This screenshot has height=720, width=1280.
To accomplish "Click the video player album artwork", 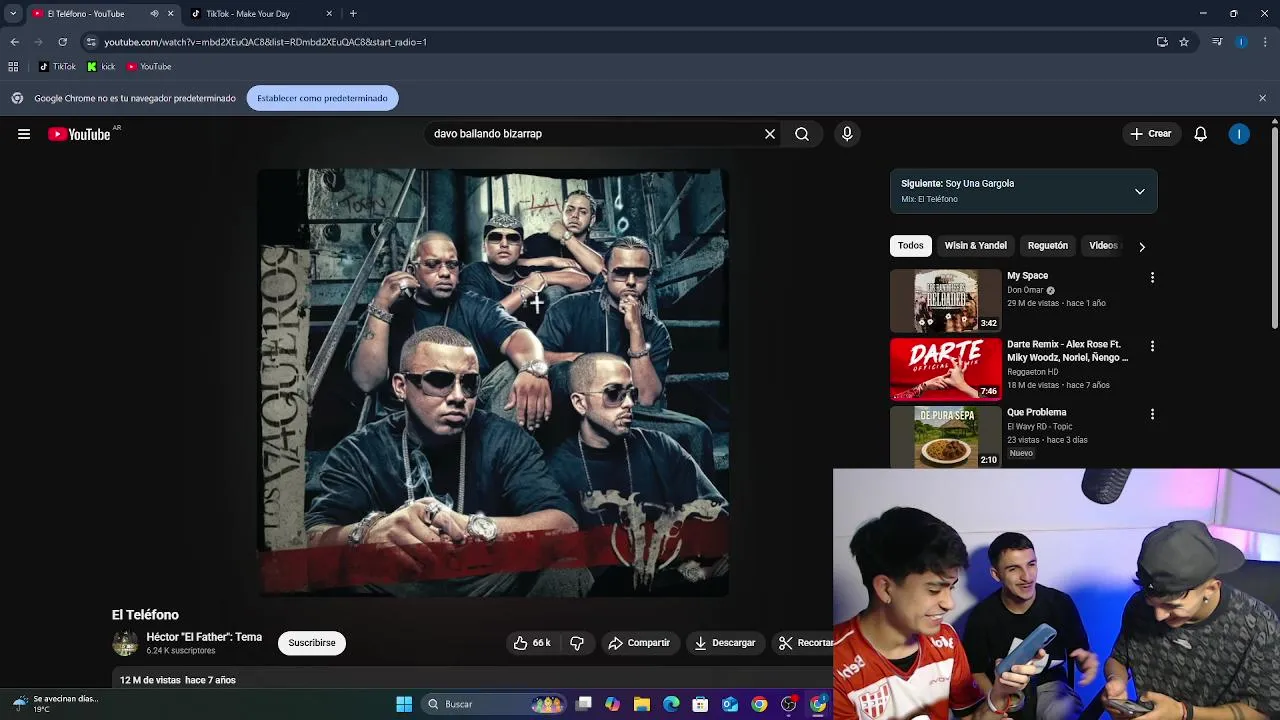I will [493, 383].
